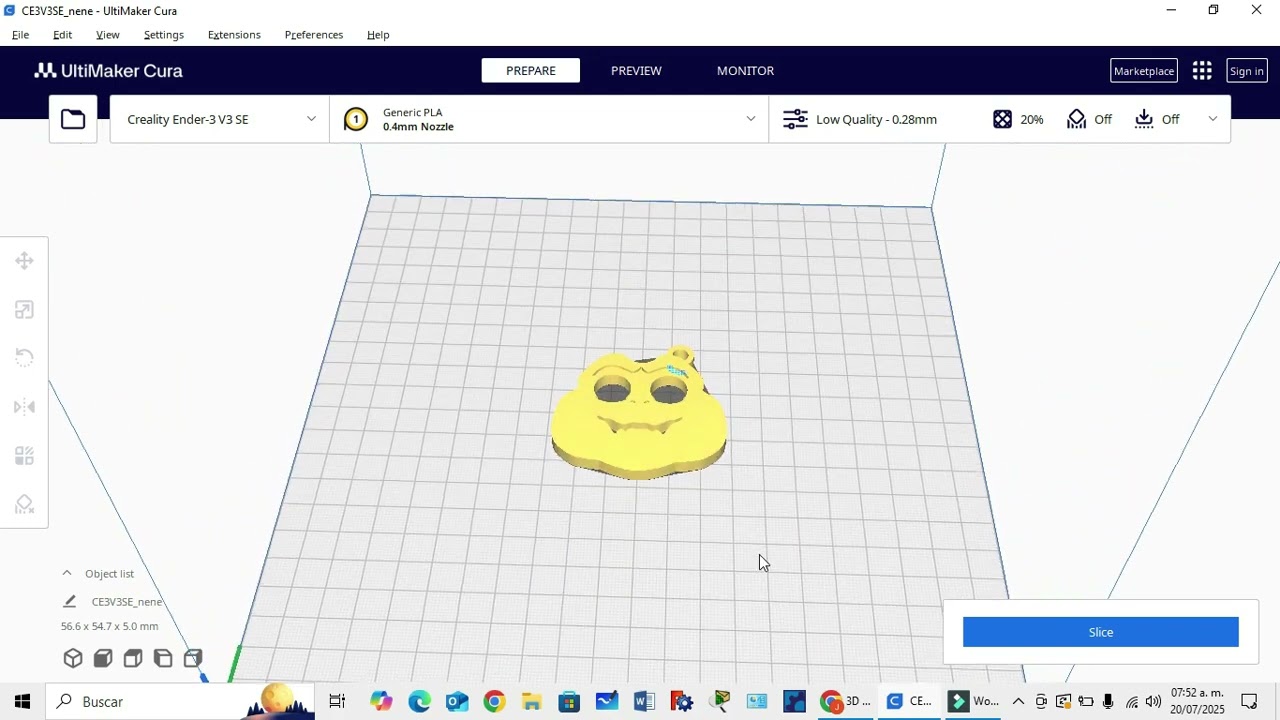
Task: Open Windows Start menu
Action: point(22,702)
